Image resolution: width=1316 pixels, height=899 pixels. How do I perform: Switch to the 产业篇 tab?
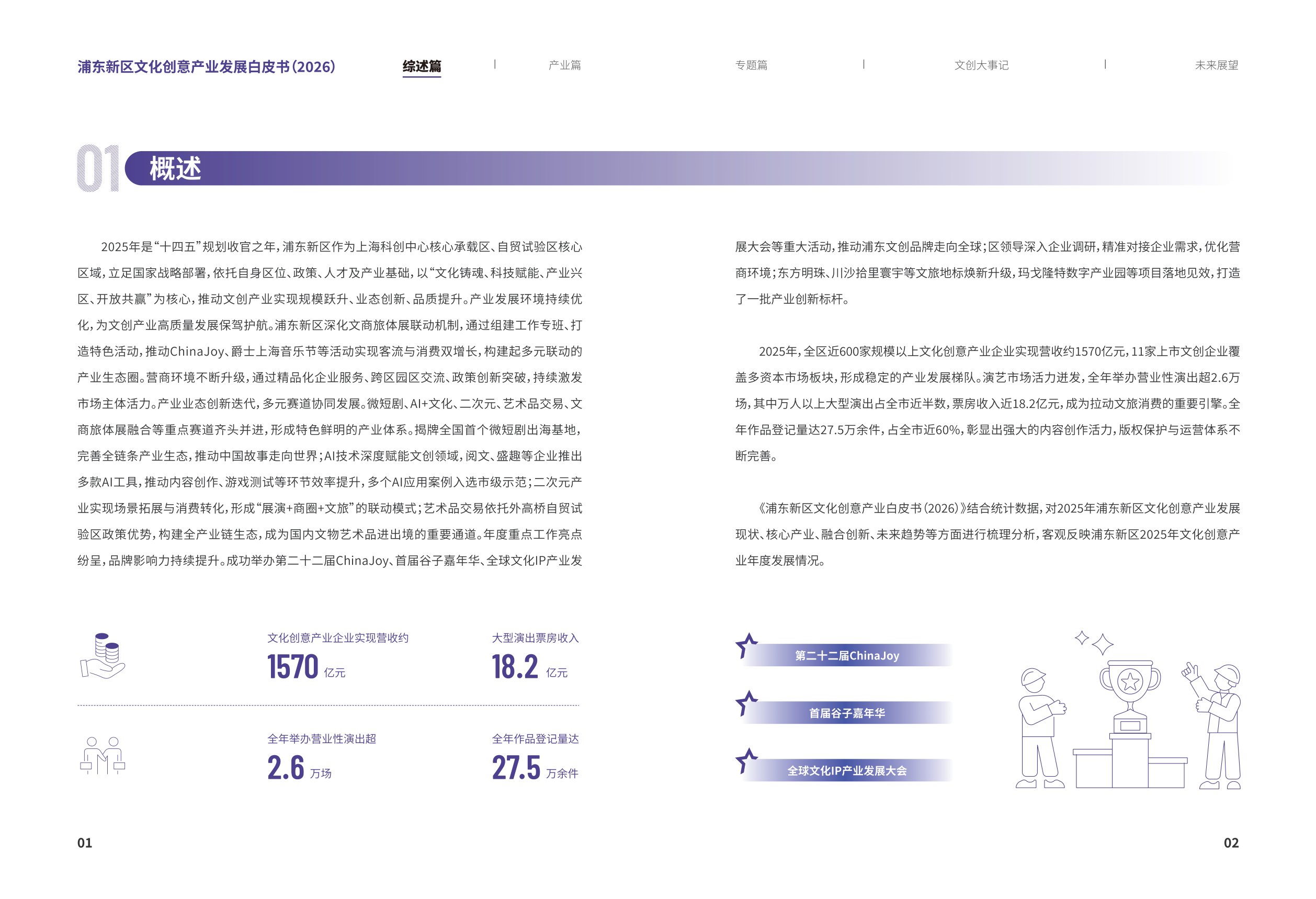(x=564, y=65)
